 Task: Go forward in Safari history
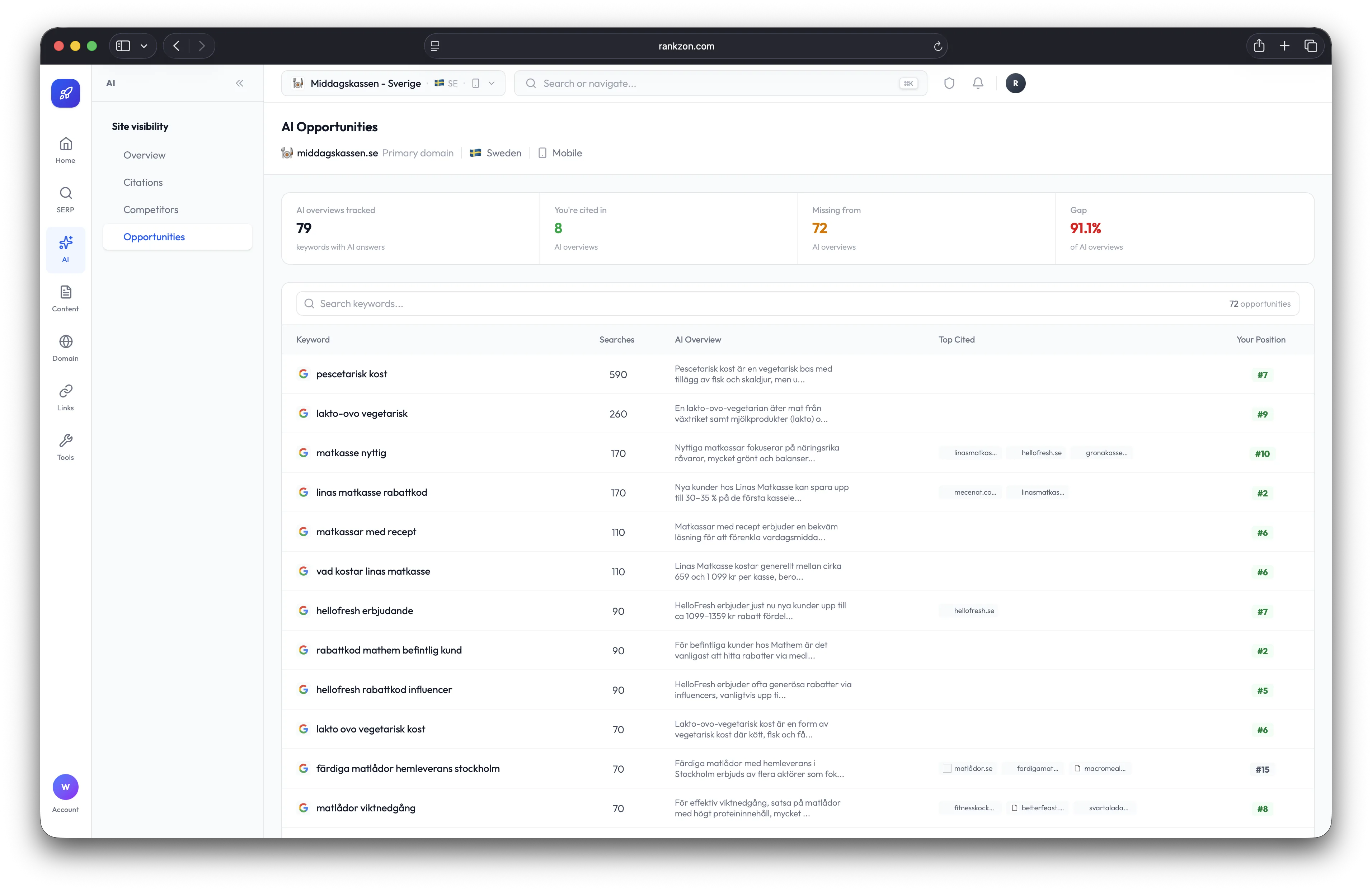pyautogui.click(x=202, y=46)
